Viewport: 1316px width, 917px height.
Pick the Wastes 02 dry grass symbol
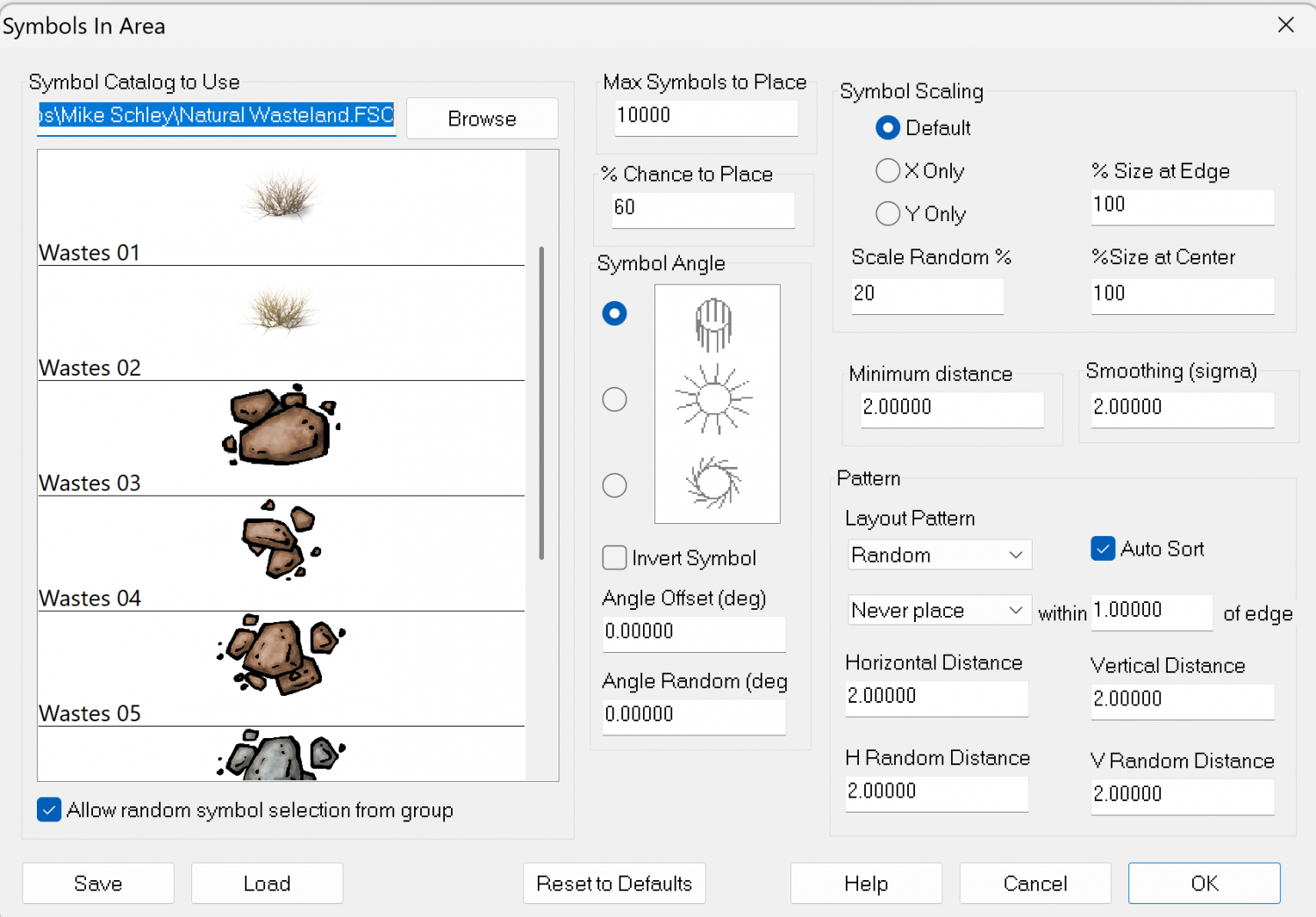point(282,312)
